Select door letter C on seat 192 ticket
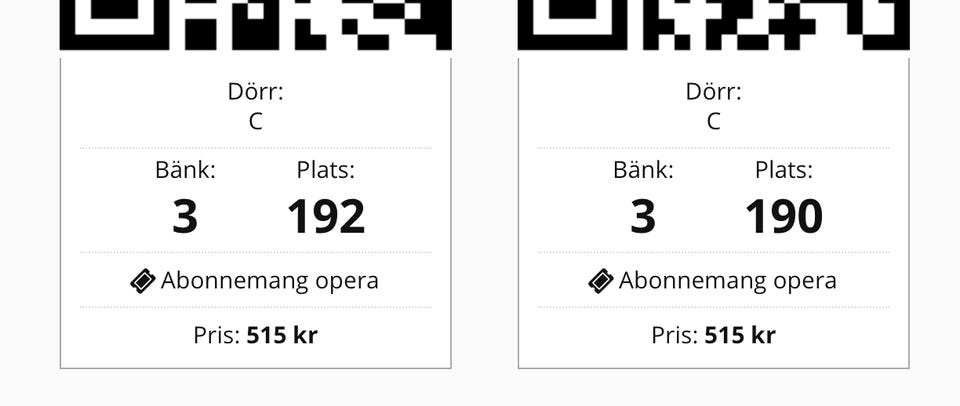 [256, 121]
